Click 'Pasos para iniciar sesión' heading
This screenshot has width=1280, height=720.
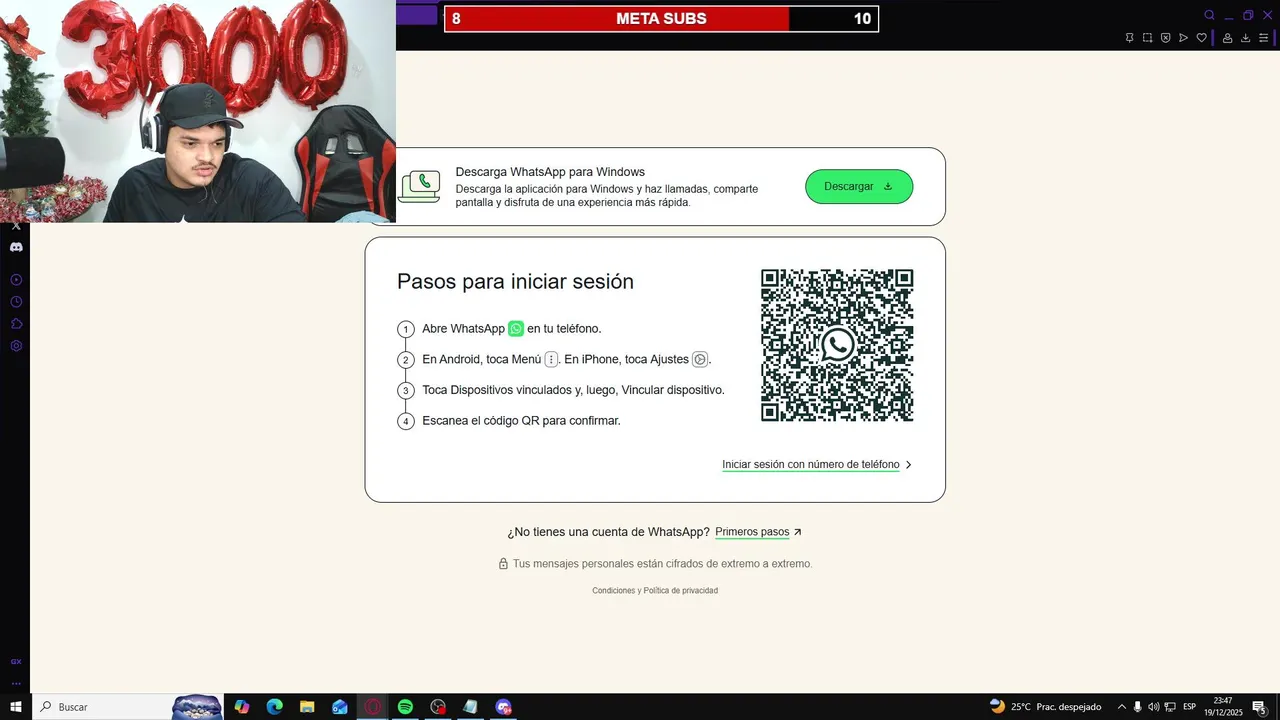pyautogui.click(x=515, y=282)
